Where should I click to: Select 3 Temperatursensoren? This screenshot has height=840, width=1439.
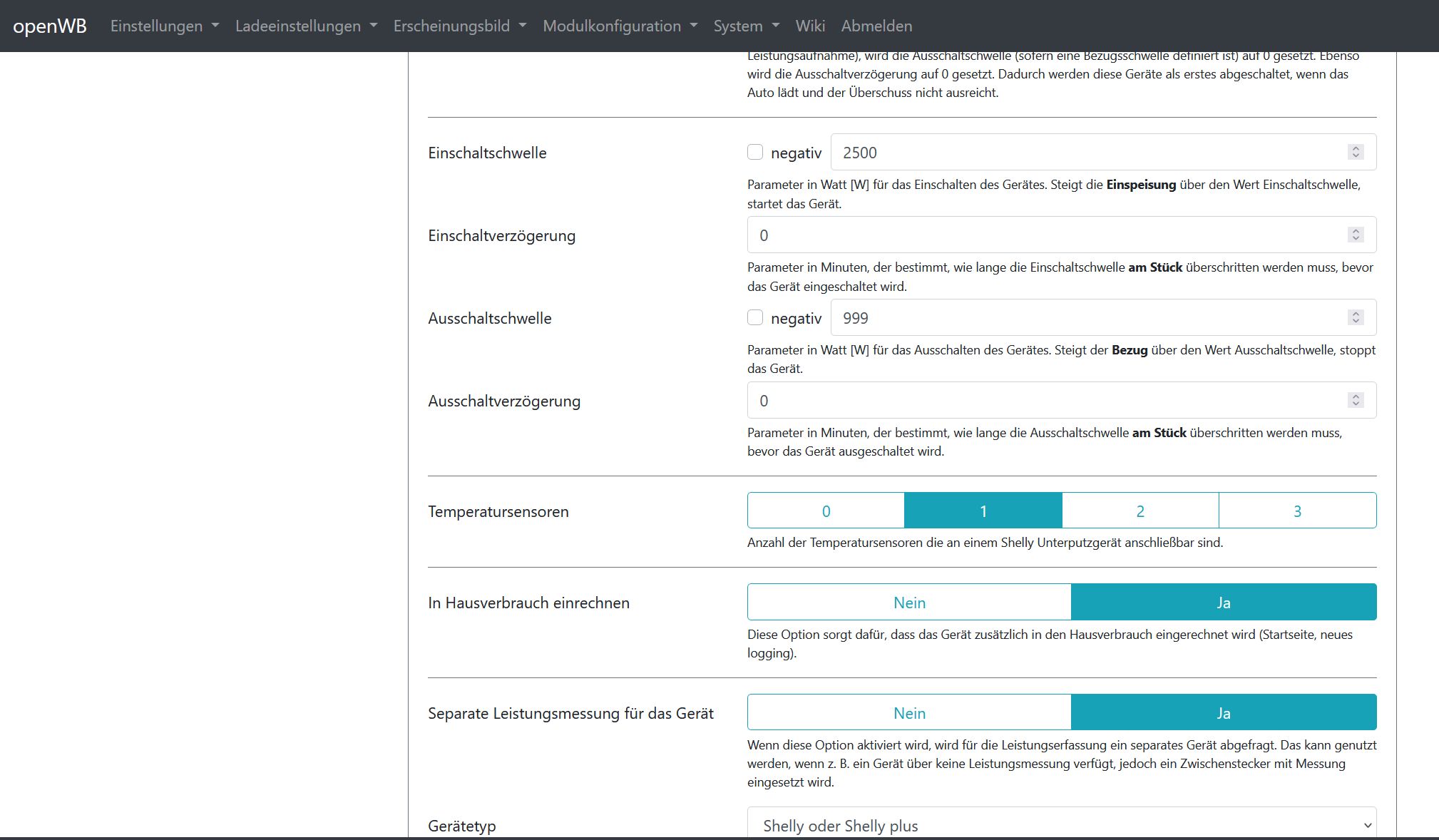click(1297, 511)
